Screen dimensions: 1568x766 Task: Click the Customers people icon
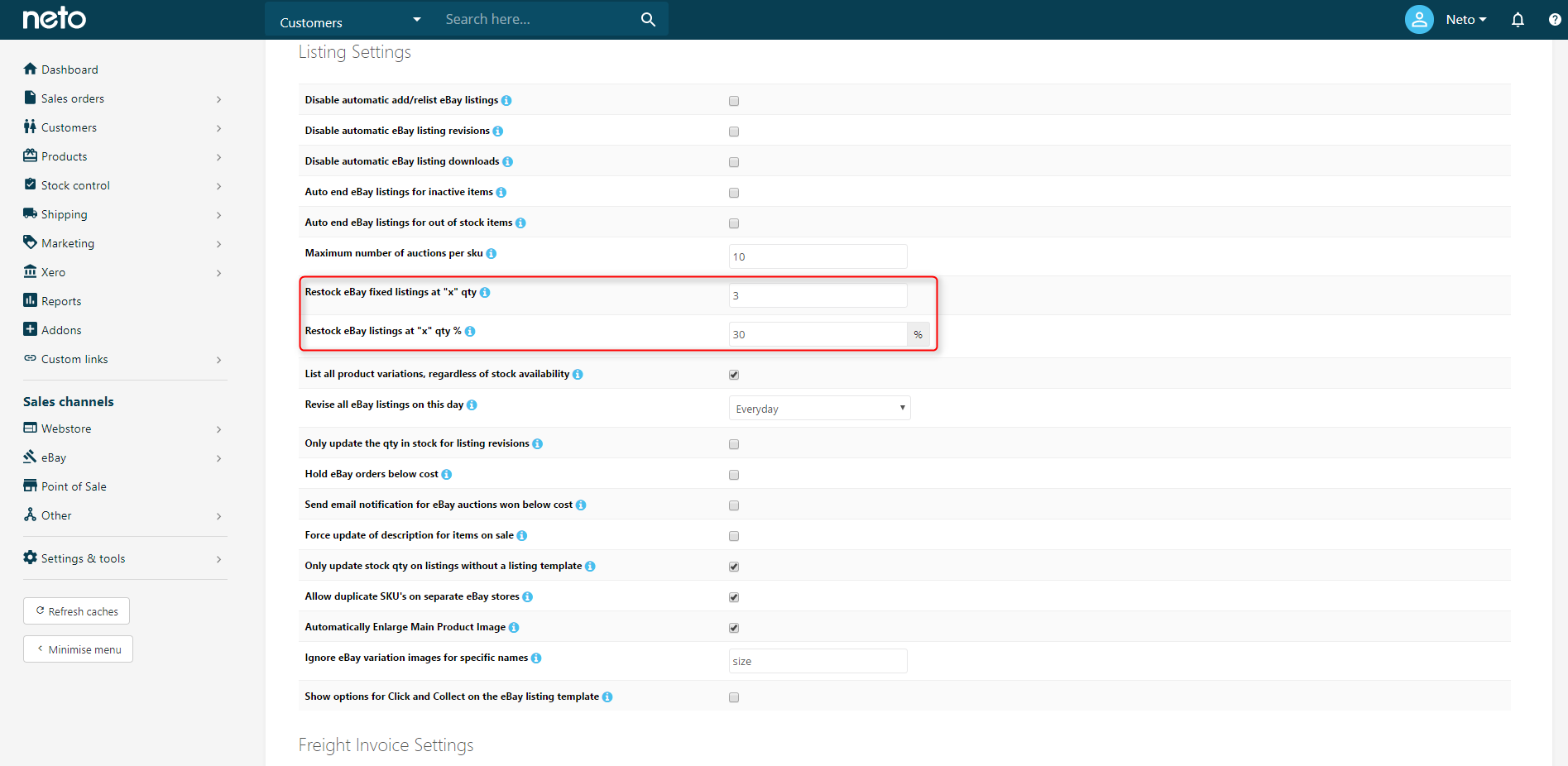[30, 127]
